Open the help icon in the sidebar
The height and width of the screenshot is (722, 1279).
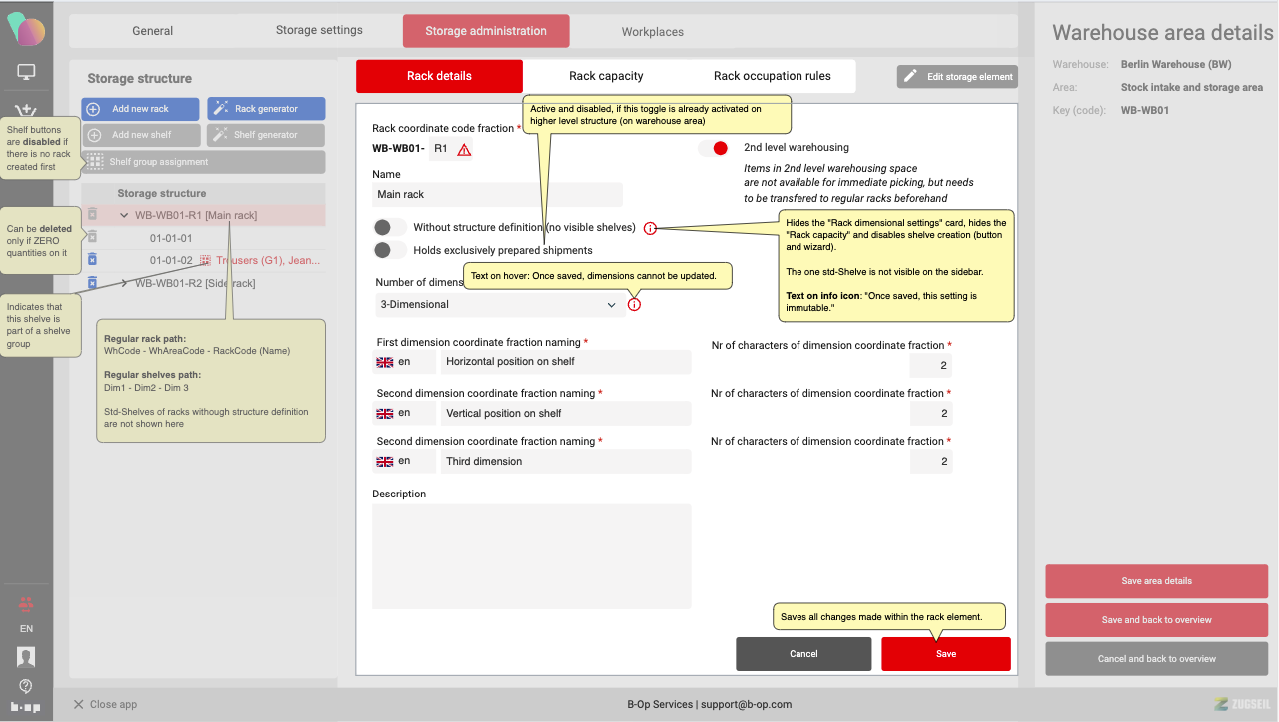coord(26,685)
